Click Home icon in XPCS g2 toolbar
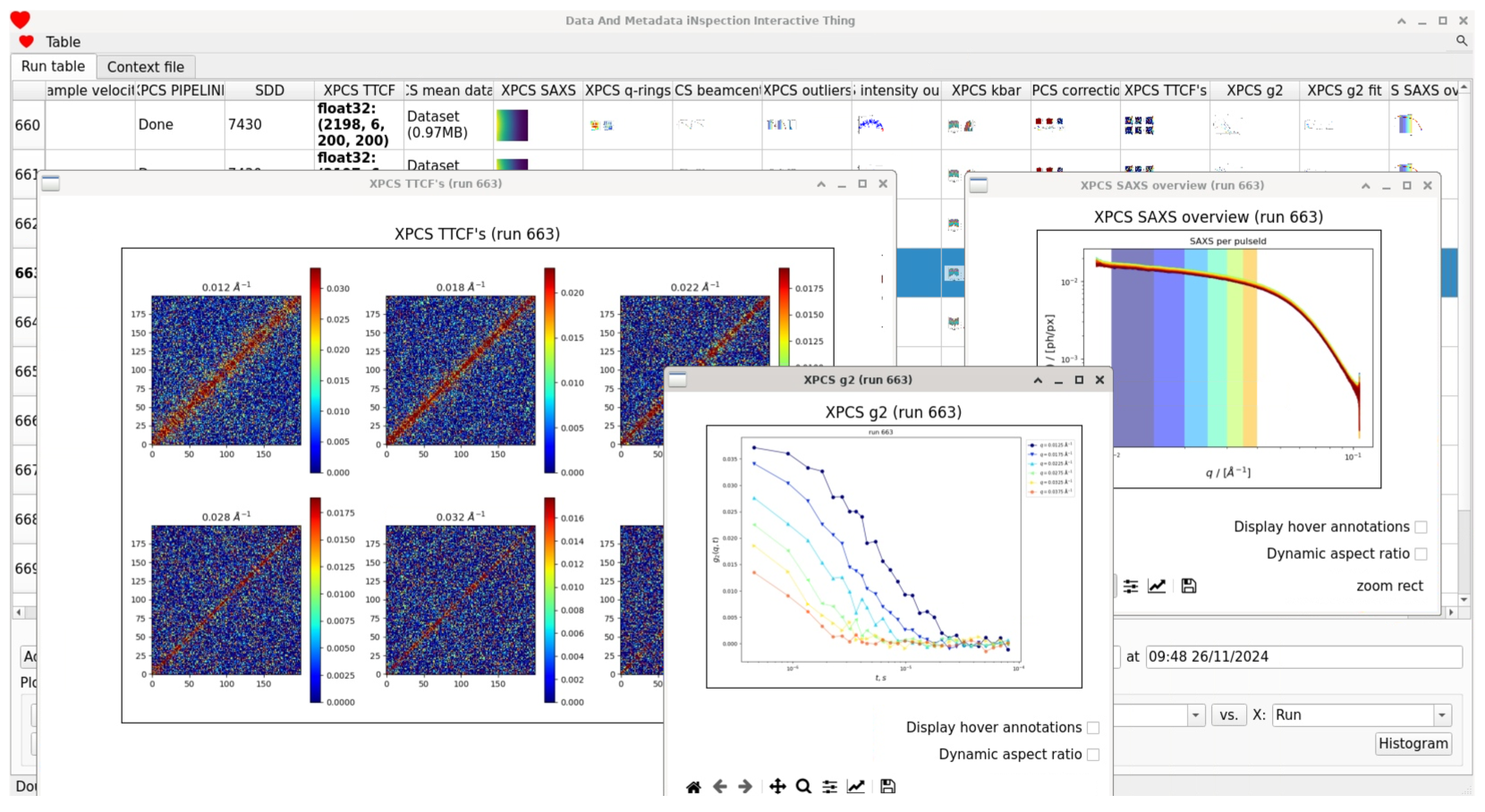The height and width of the screenshot is (812, 1485). coord(693,787)
